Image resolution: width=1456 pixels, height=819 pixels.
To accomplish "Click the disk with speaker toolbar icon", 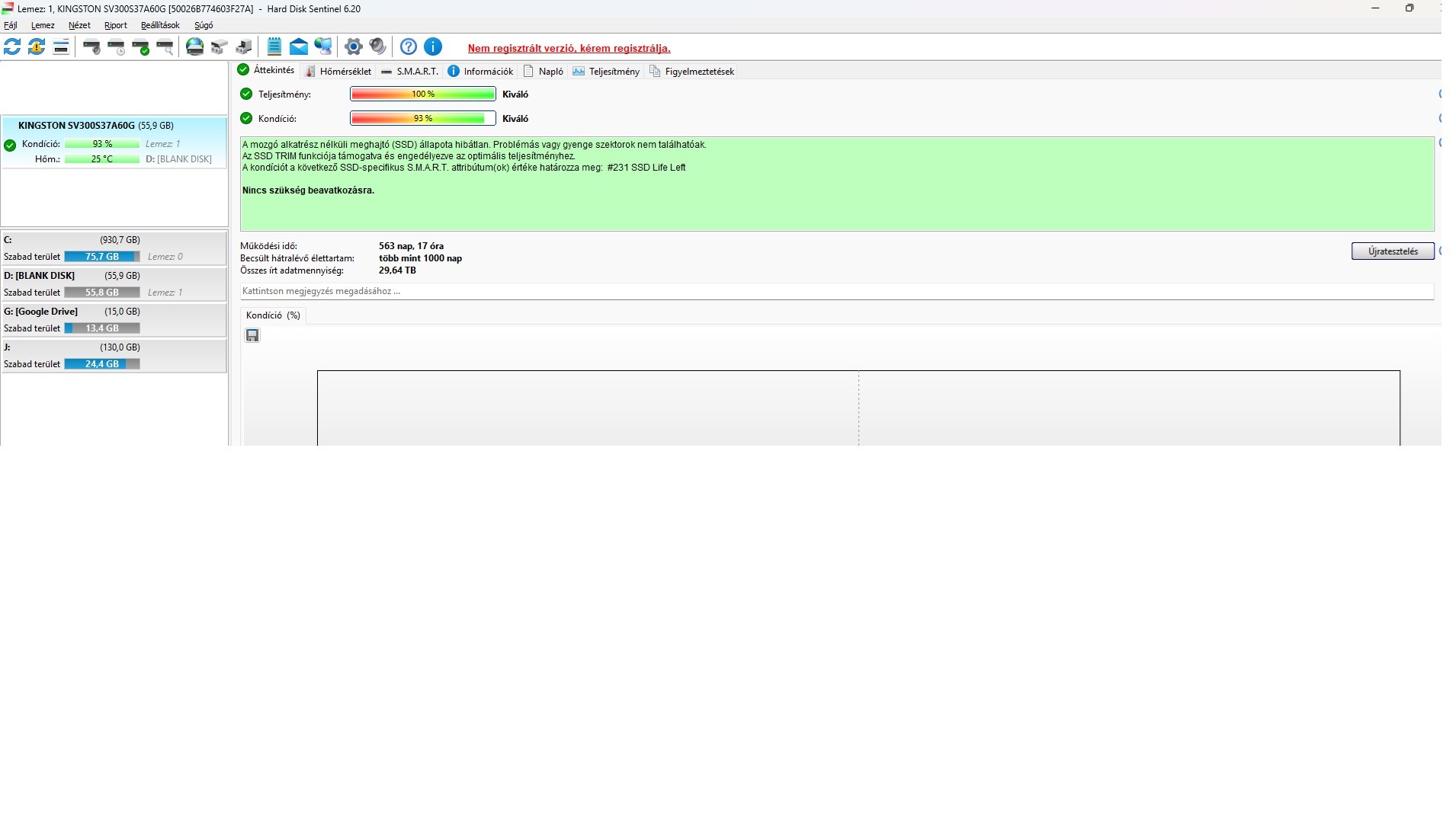I will [x=91, y=47].
